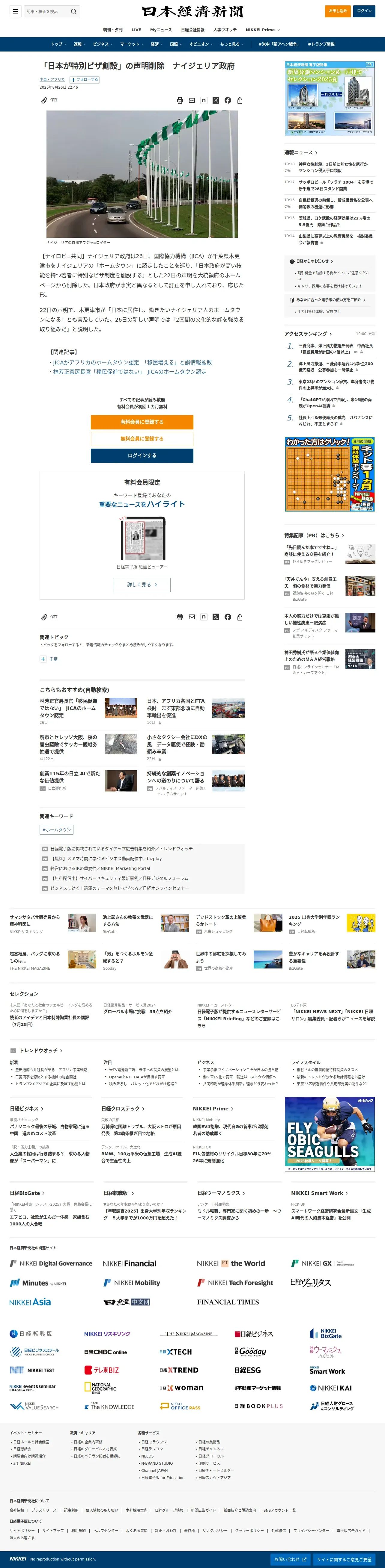Open the 人事ウオッチ menu item
Image resolution: width=385 pixels, height=1568 pixels.
click(225, 30)
